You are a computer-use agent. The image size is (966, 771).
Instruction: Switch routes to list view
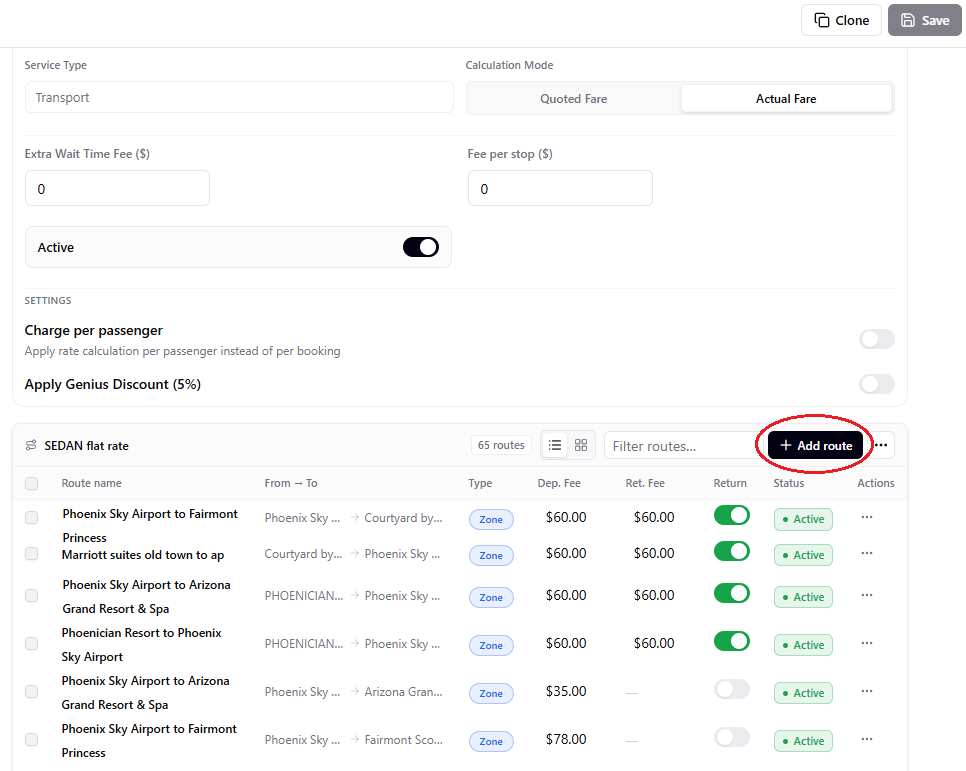click(x=554, y=445)
